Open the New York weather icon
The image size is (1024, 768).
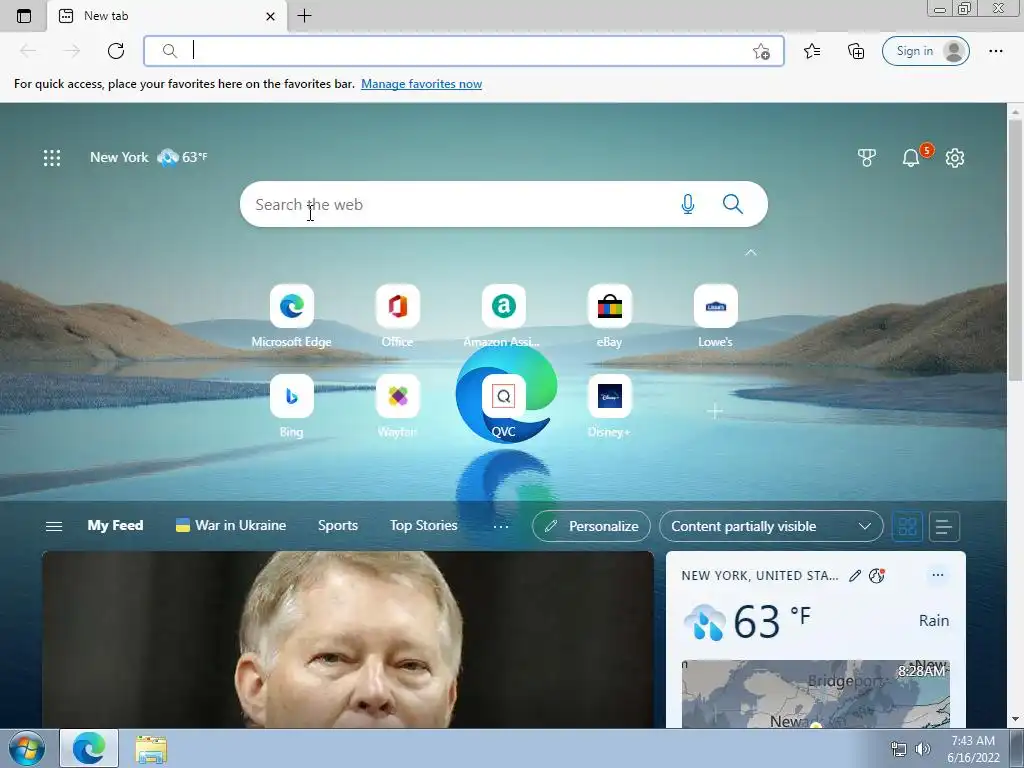pyautogui.click(x=168, y=157)
